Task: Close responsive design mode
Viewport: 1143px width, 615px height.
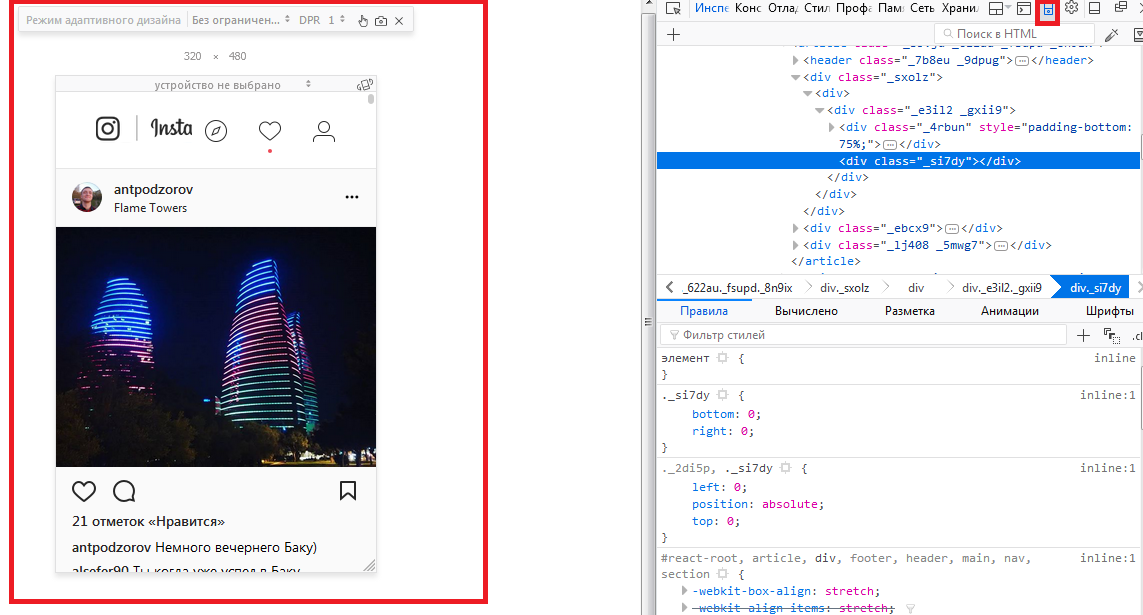Action: 399,21
